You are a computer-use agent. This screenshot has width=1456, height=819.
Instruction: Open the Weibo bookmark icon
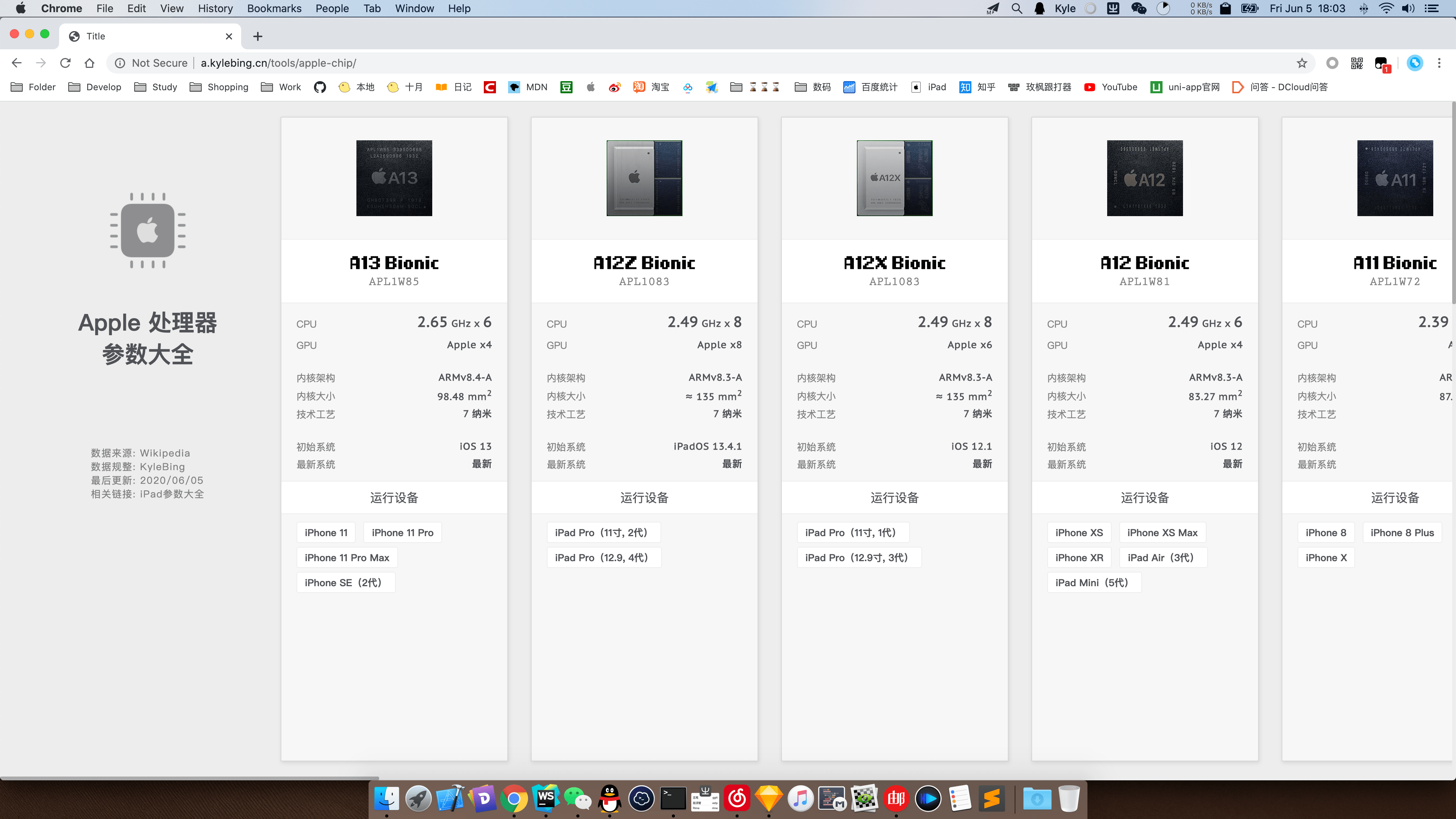pyautogui.click(x=614, y=87)
